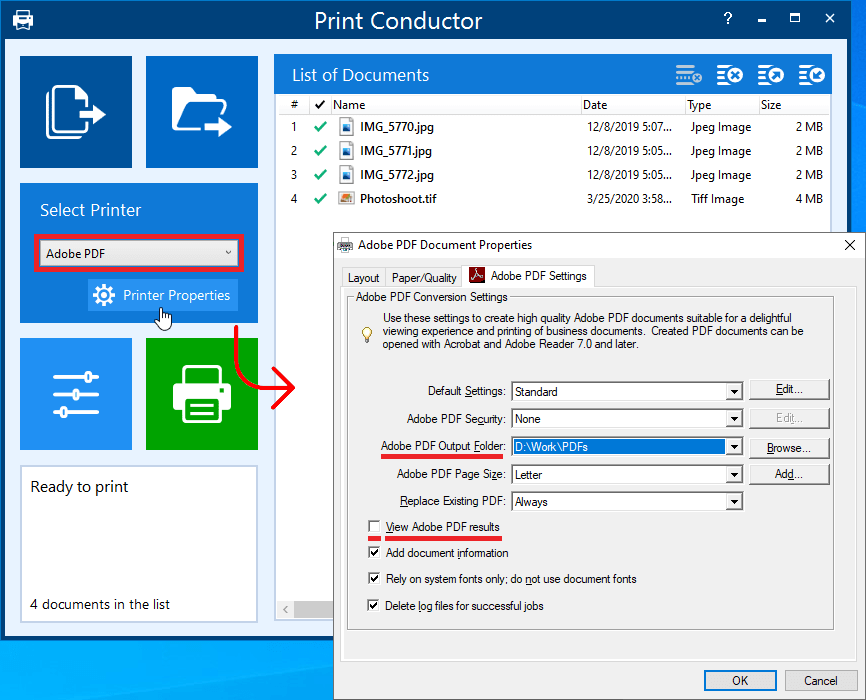This screenshot has width=866, height=700.
Task: Enable View Adobe PDF results checkbox
Action: [374, 527]
